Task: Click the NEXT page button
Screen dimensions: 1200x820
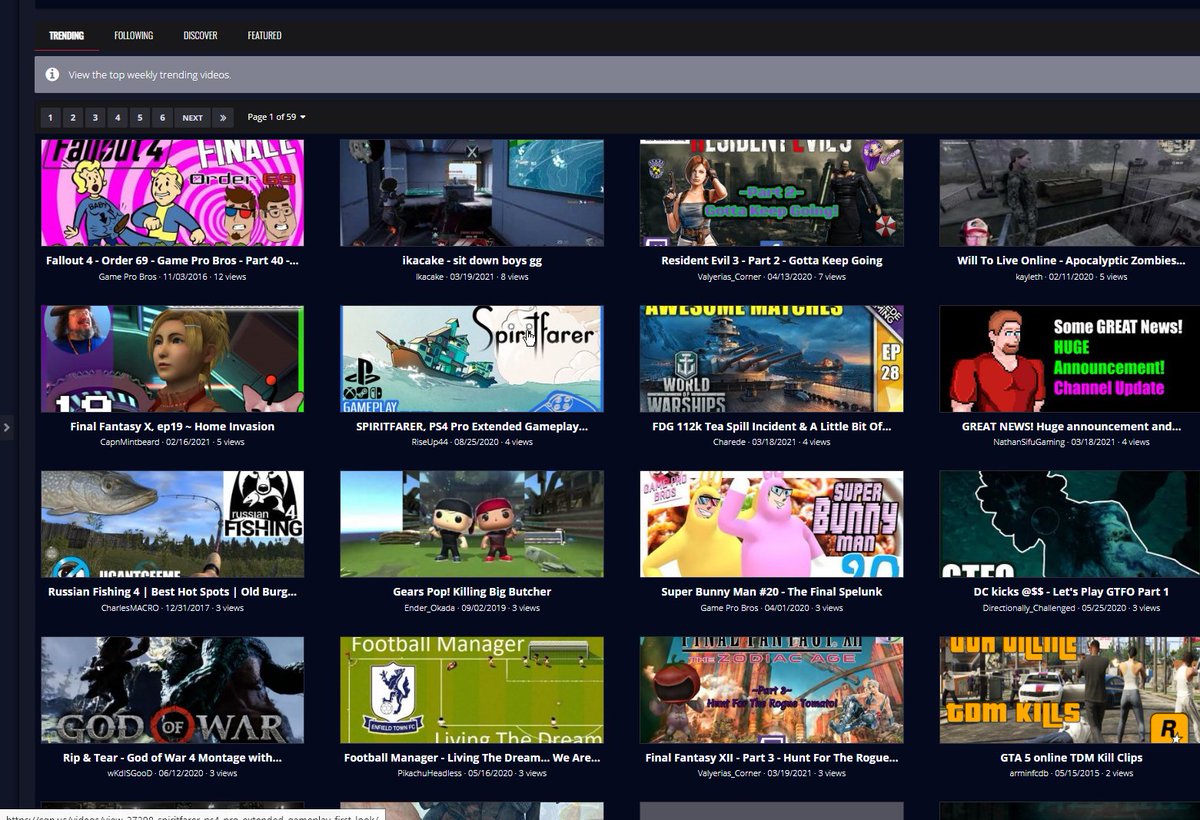Action: 192,117
